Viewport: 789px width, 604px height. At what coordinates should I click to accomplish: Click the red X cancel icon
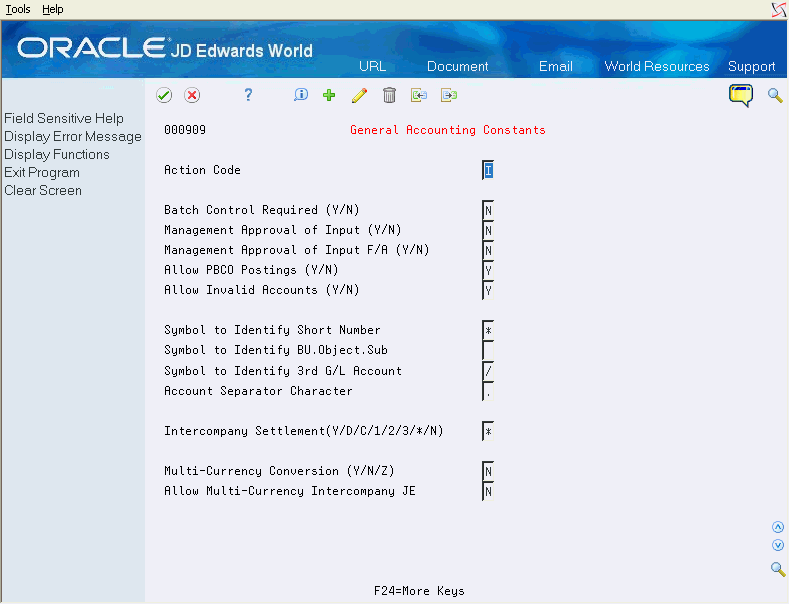(x=192, y=95)
